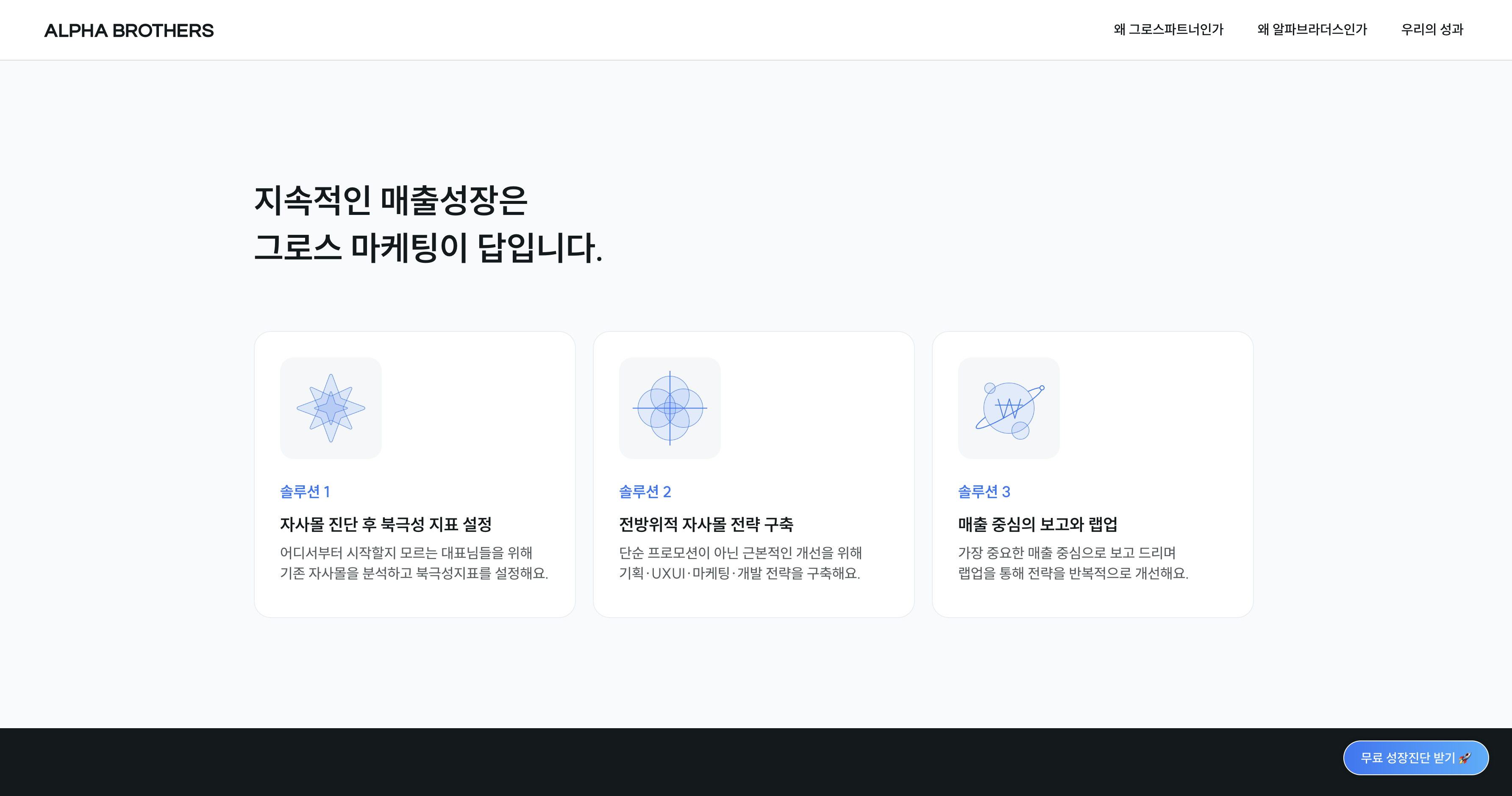Click the text 기획·UXUI·마케팅·개발 전략을 구축해요.
The height and width of the screenshot is (796, 1512).
coord(739,573)
